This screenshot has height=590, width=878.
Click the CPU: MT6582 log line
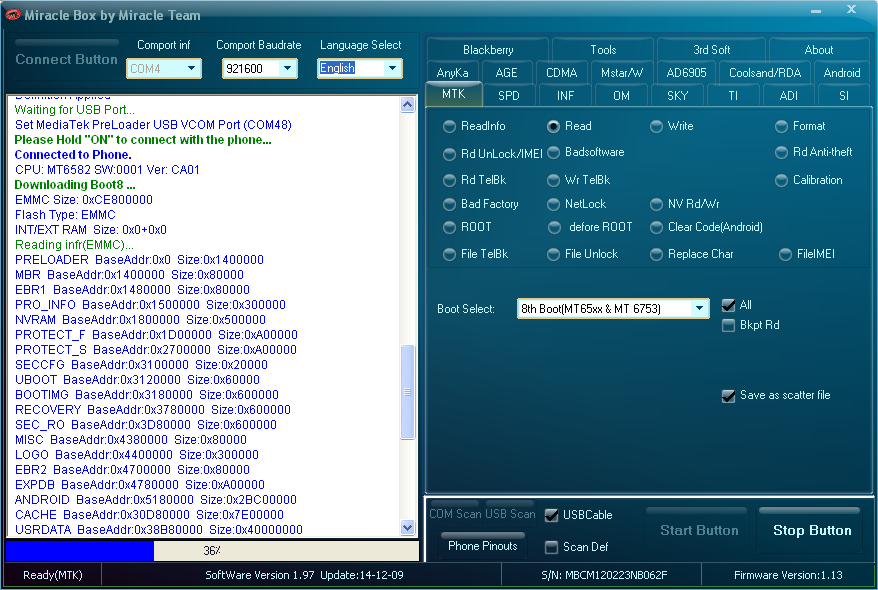[x=107, y=170]
